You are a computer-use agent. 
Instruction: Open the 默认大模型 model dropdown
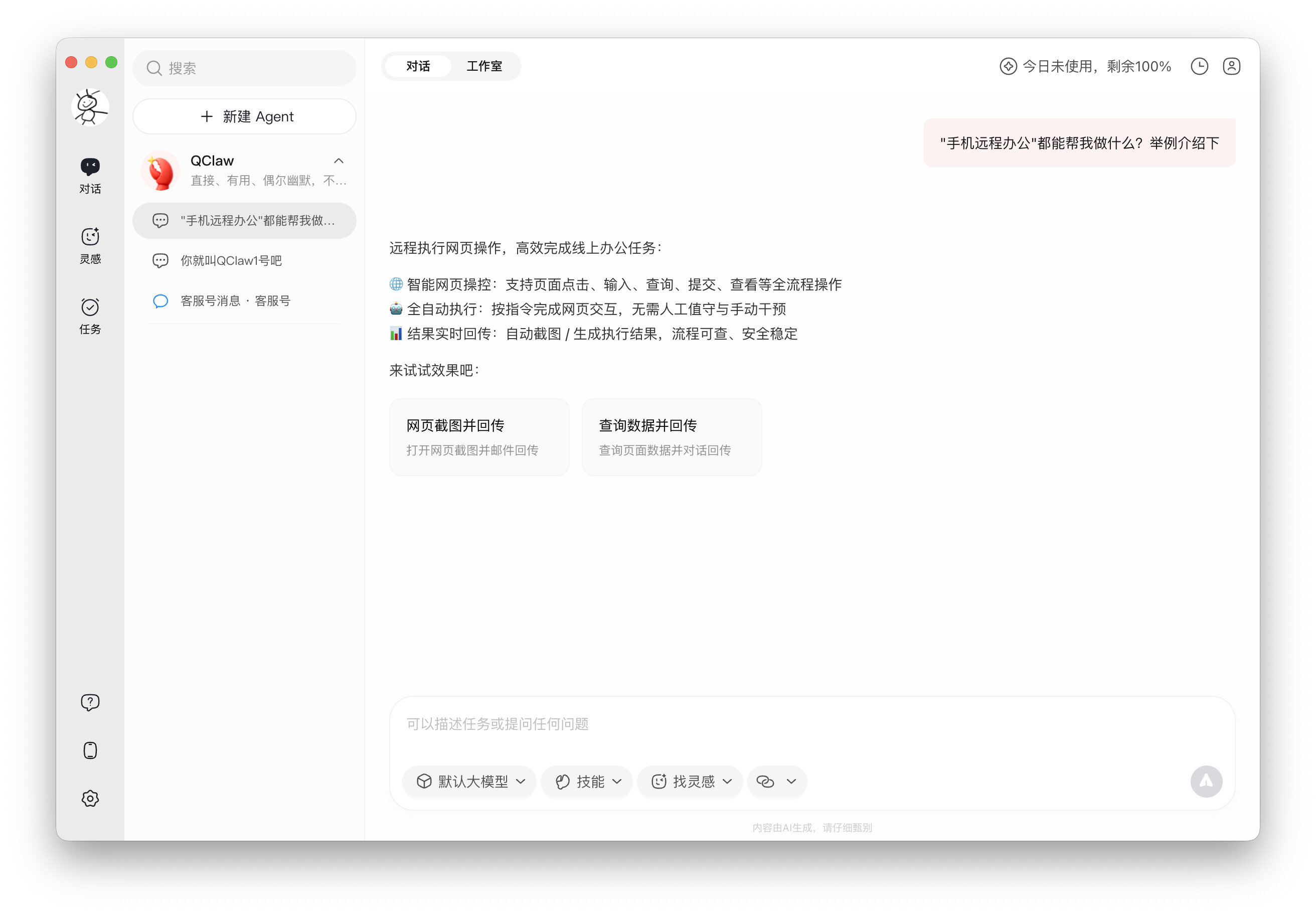coord(470,781)
